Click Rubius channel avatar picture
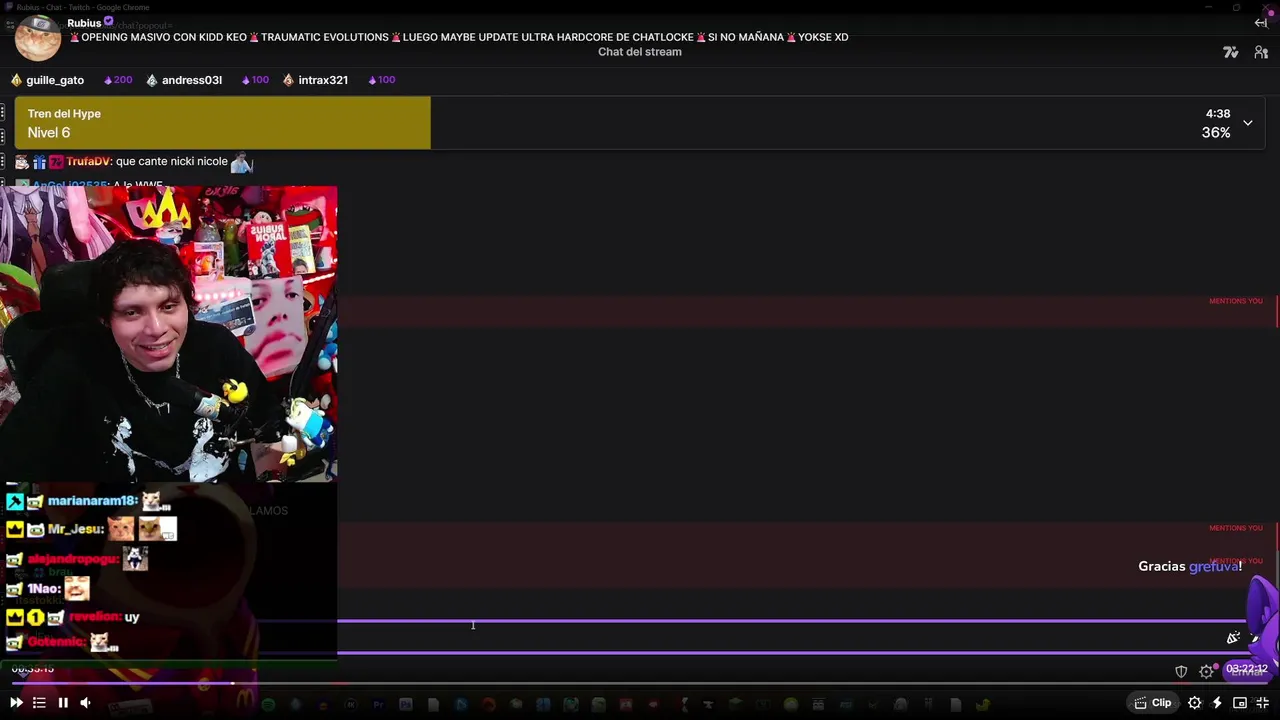Image resolution: width=1280 pixels, height=720 pixels. pyautogui.click(x=38, y=37)
